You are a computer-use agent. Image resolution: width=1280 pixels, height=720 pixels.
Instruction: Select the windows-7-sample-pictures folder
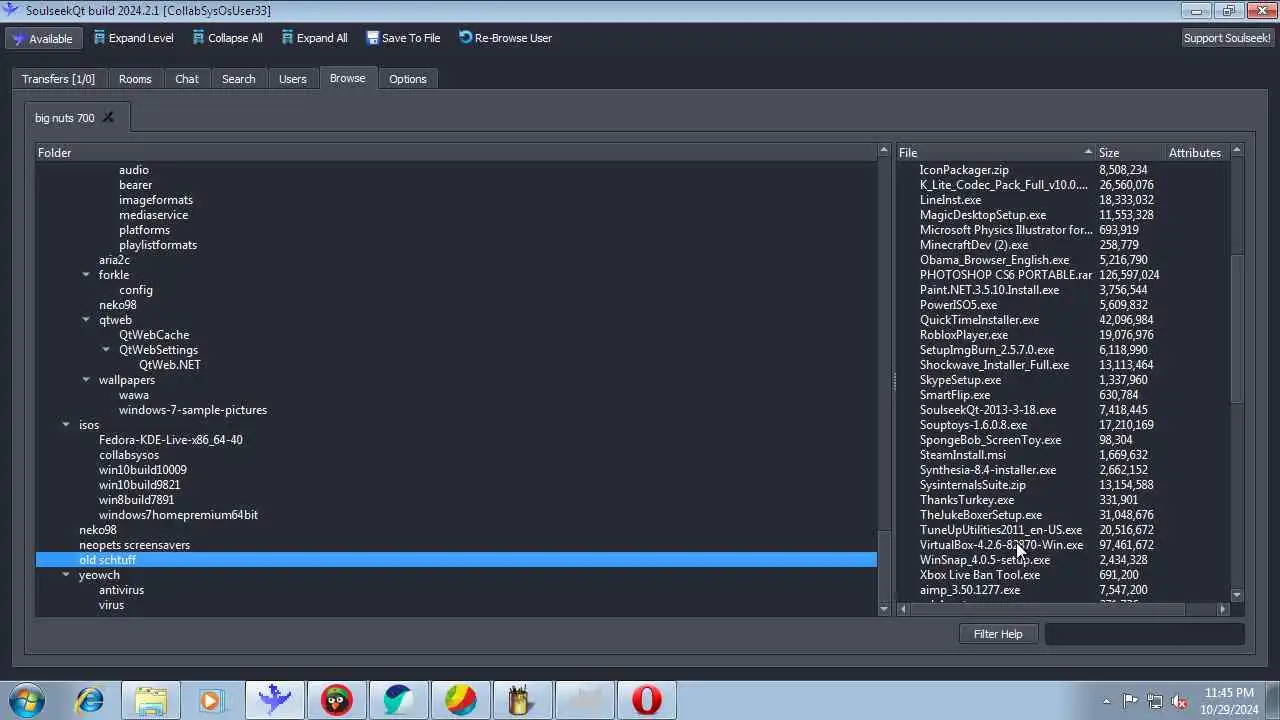coord(193,410)
